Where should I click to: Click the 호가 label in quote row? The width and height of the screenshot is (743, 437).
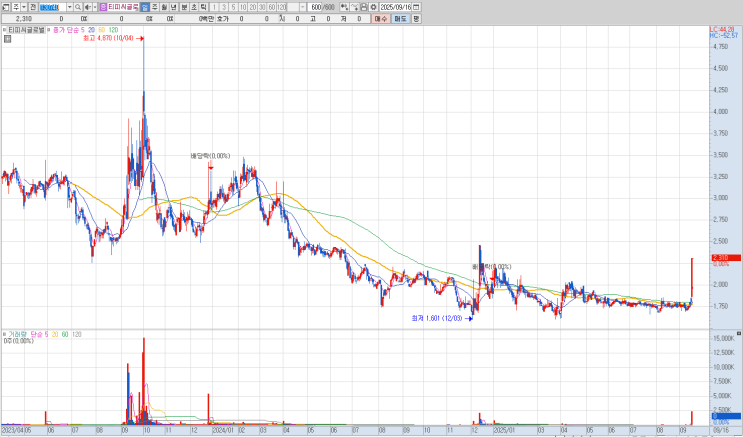pos(222,19)
